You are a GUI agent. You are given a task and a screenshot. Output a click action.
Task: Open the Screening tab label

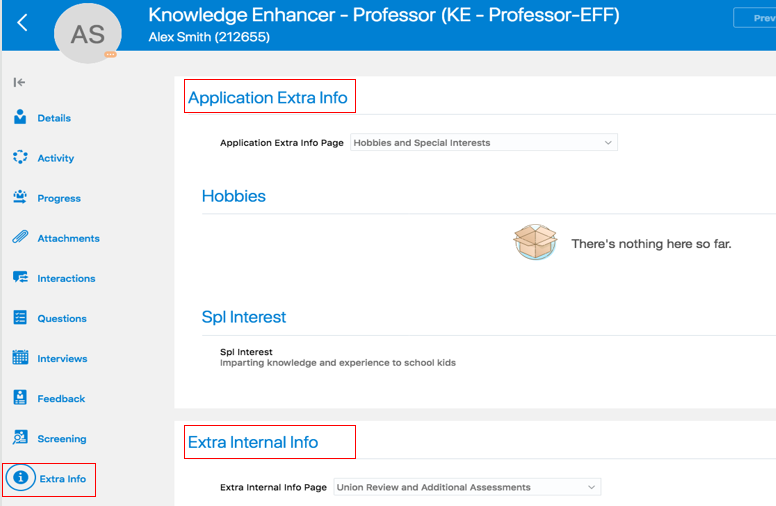[62, 439]
